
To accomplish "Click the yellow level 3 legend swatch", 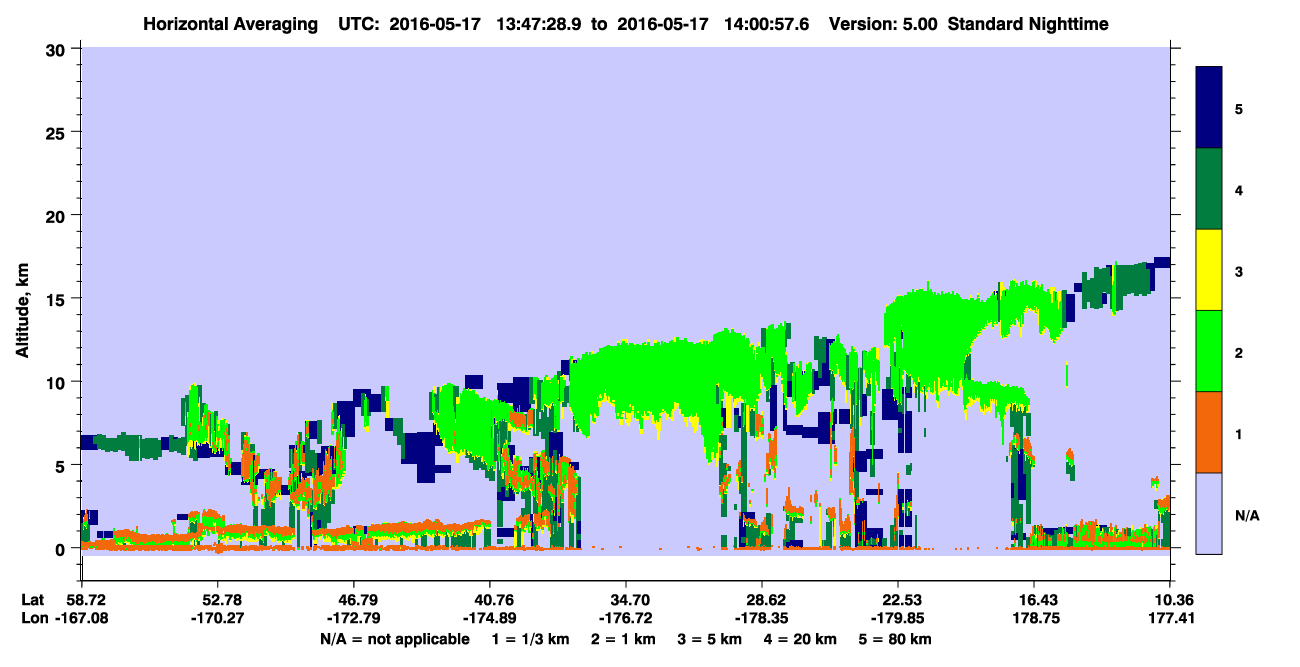I will [1209, 270].
